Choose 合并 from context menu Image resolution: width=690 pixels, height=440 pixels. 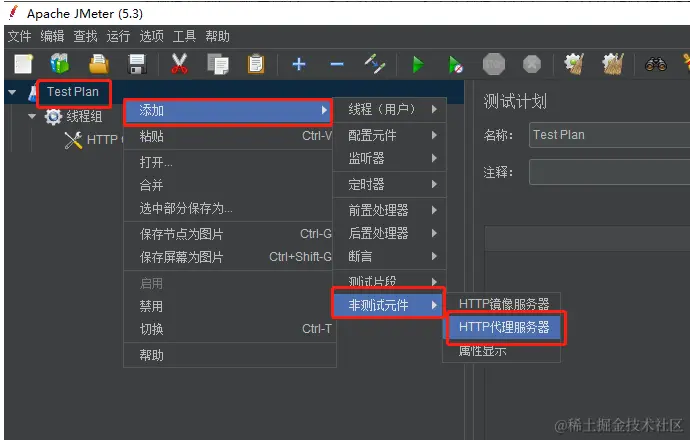(x=229, y=185)
